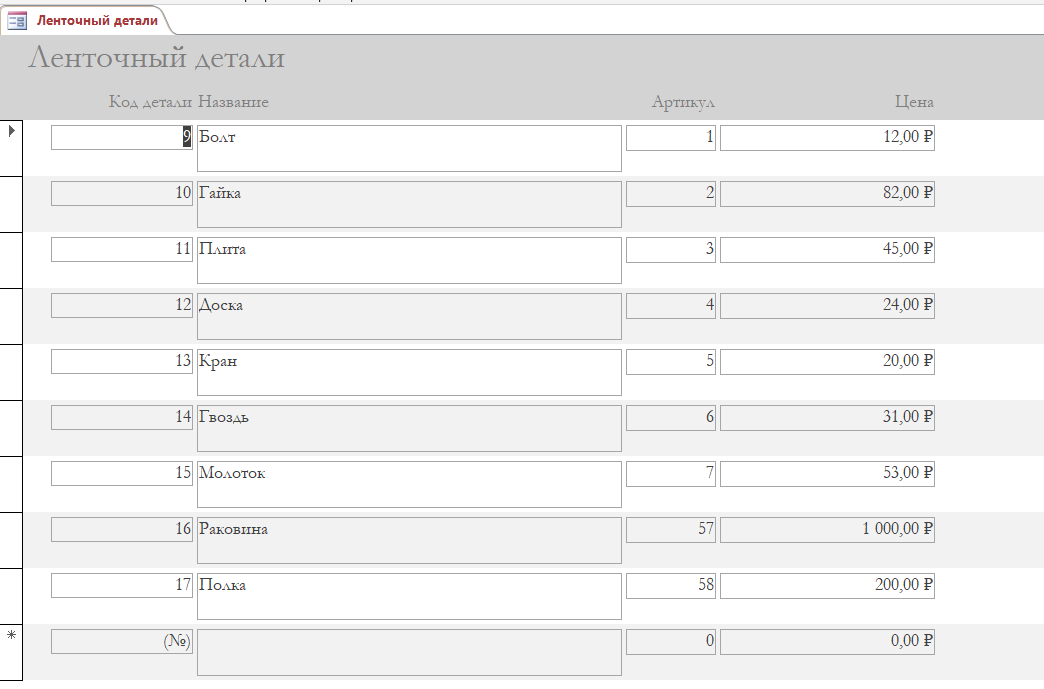This screenshot has width=1044, height=689.
Task: Click the current record selector arrow
Action: pyautogui.click(x=11, y=131)
